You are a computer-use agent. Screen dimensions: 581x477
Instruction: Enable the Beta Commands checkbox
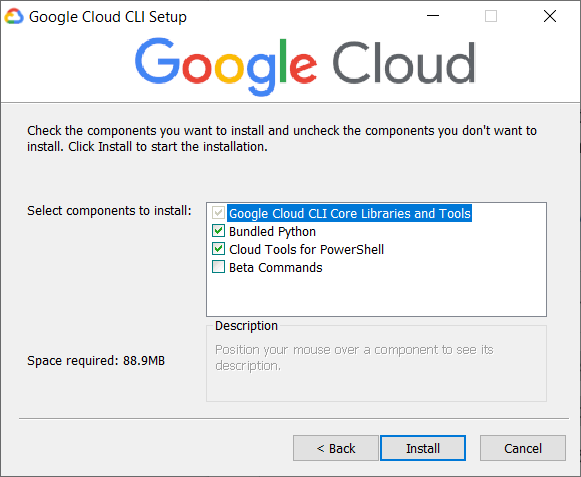point(218,267)
